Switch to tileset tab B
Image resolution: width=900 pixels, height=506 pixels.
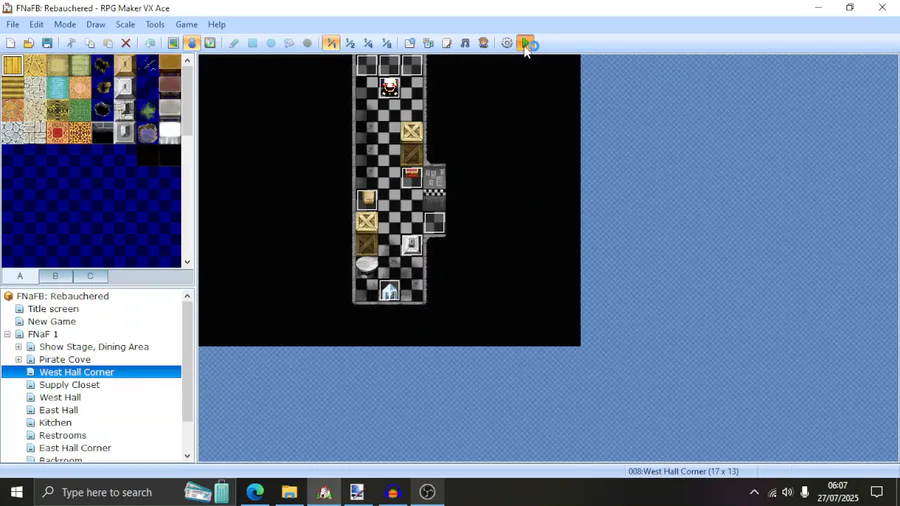tap(56, 276)
